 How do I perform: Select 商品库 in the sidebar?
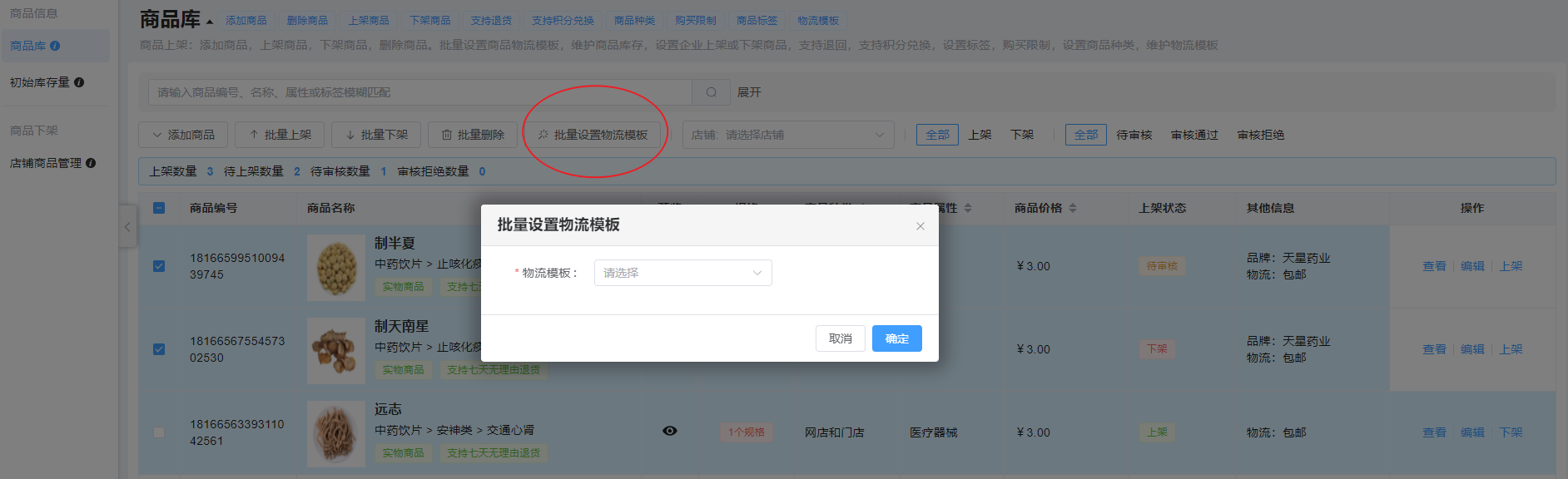(x=55, y=46)
